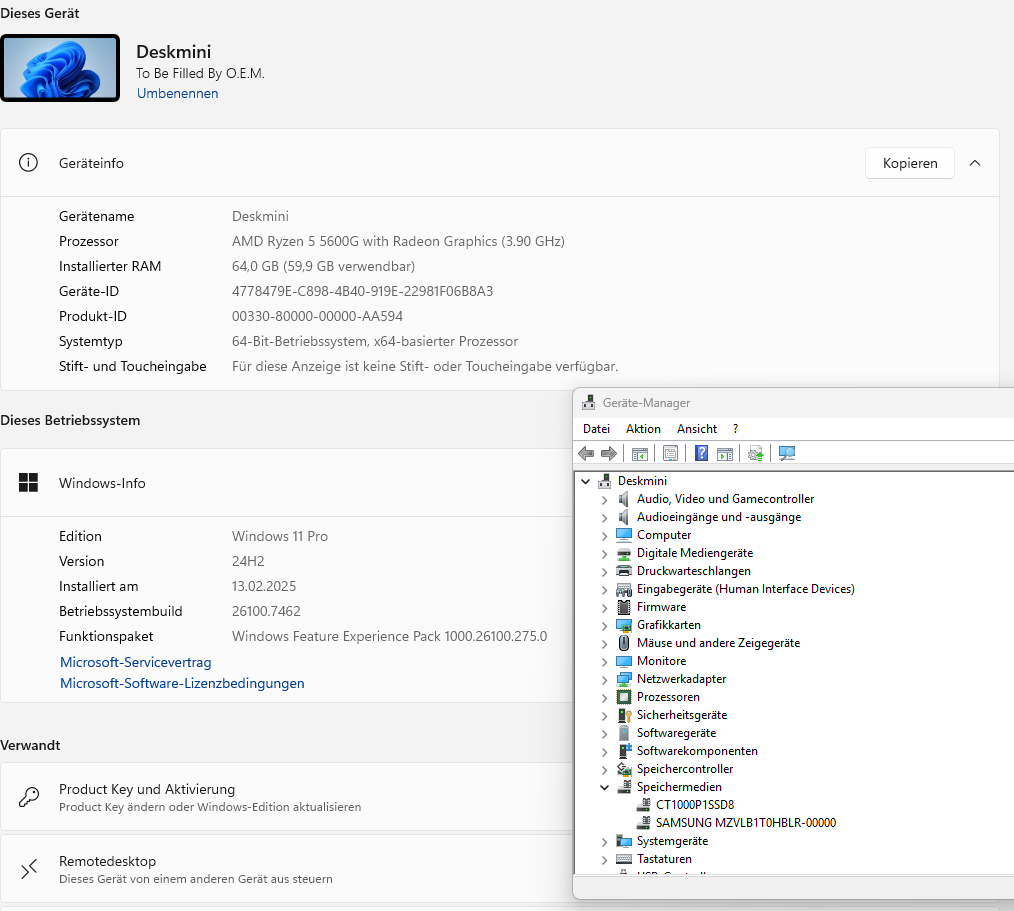
Task: Click the Produkt-ID value 00330-80000-00000-AA594
Action: 318,316
